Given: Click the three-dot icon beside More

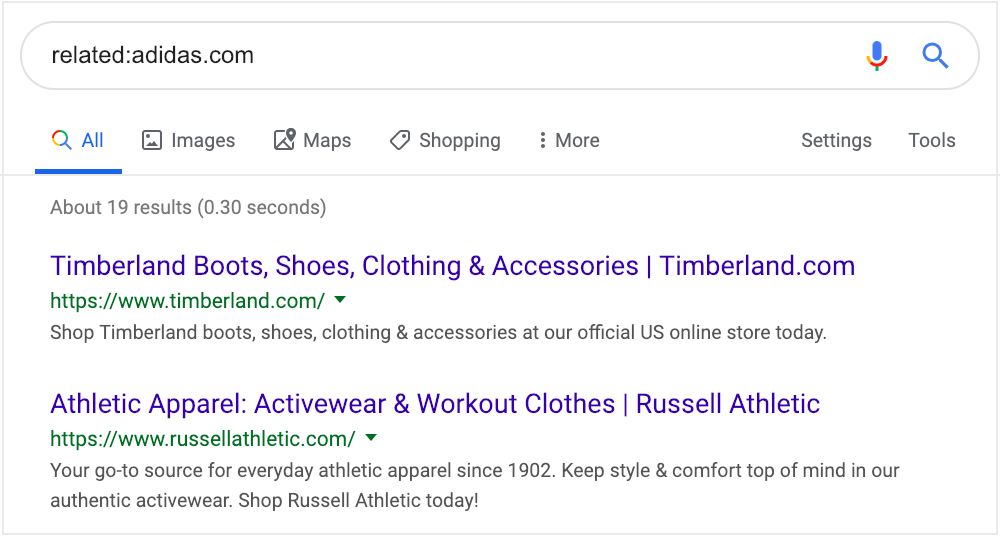Looking at the screenshot, I should point(542,140).
